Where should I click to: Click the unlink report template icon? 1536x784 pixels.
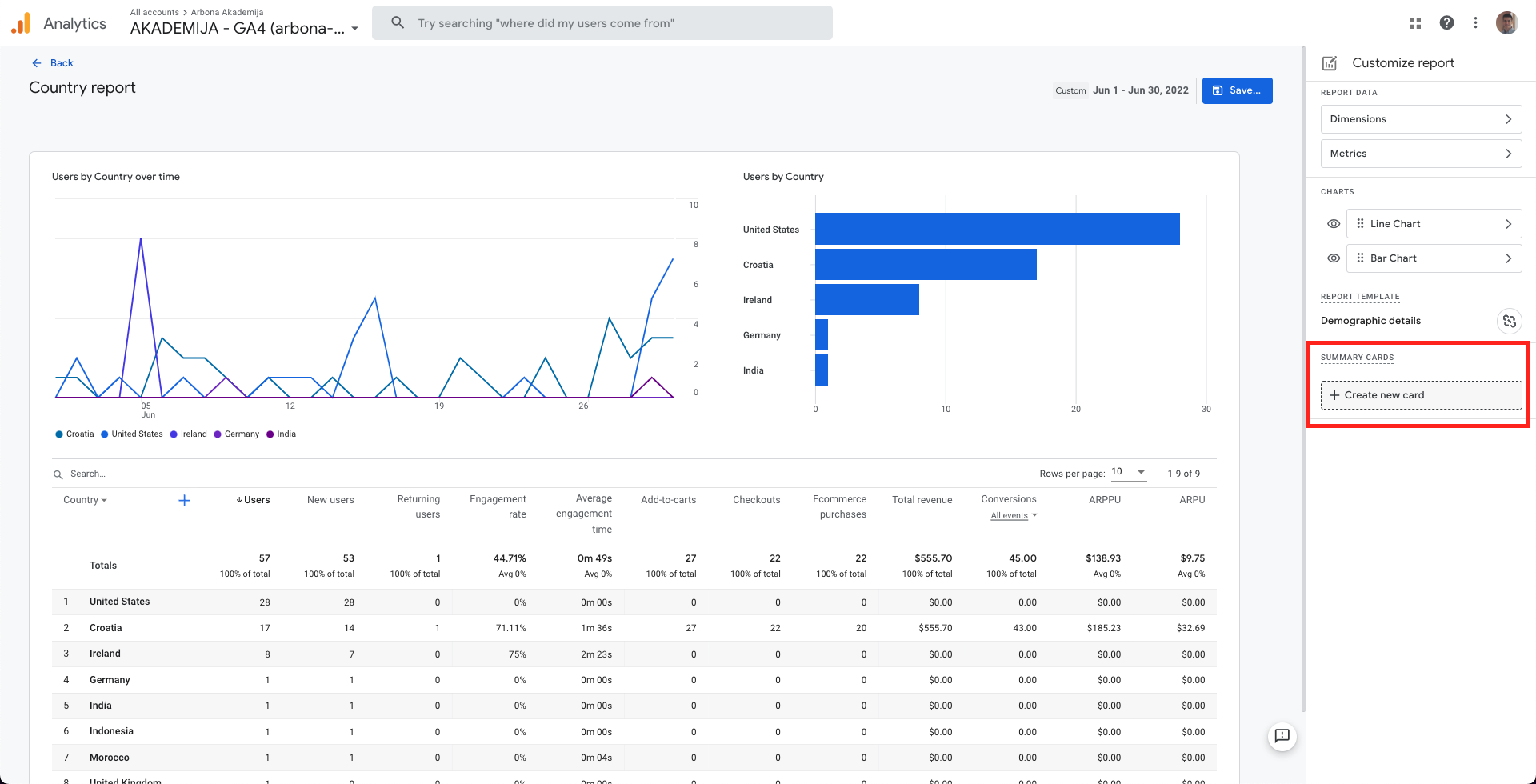[1509, 321]
